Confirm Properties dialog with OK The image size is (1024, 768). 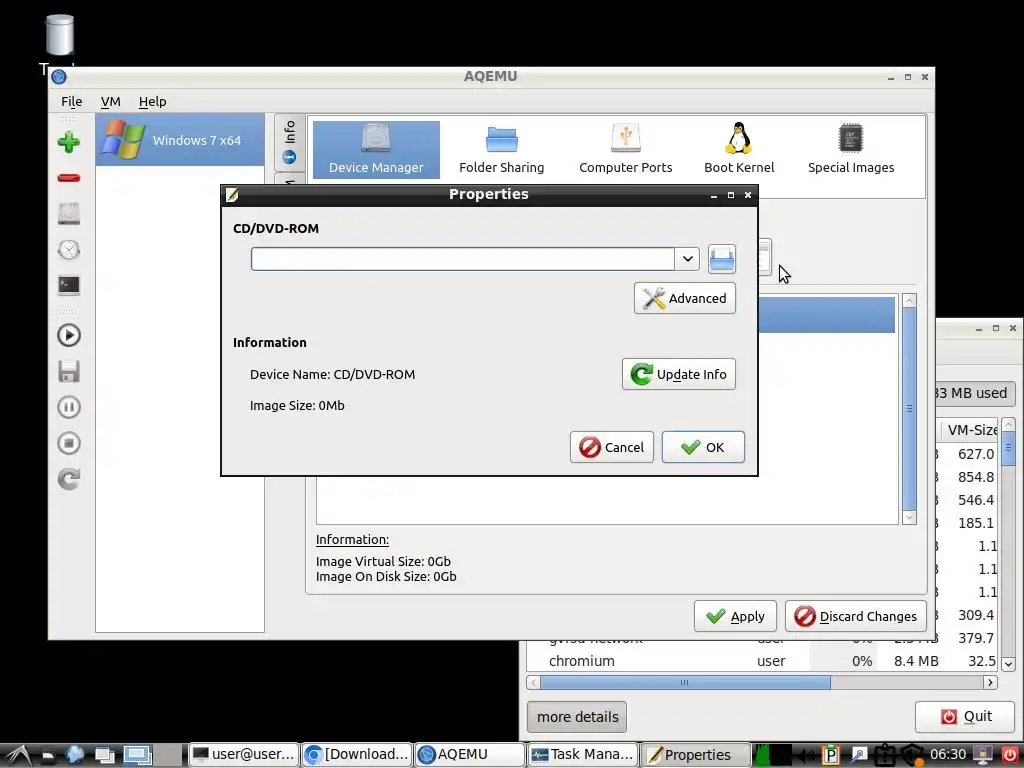703,447
